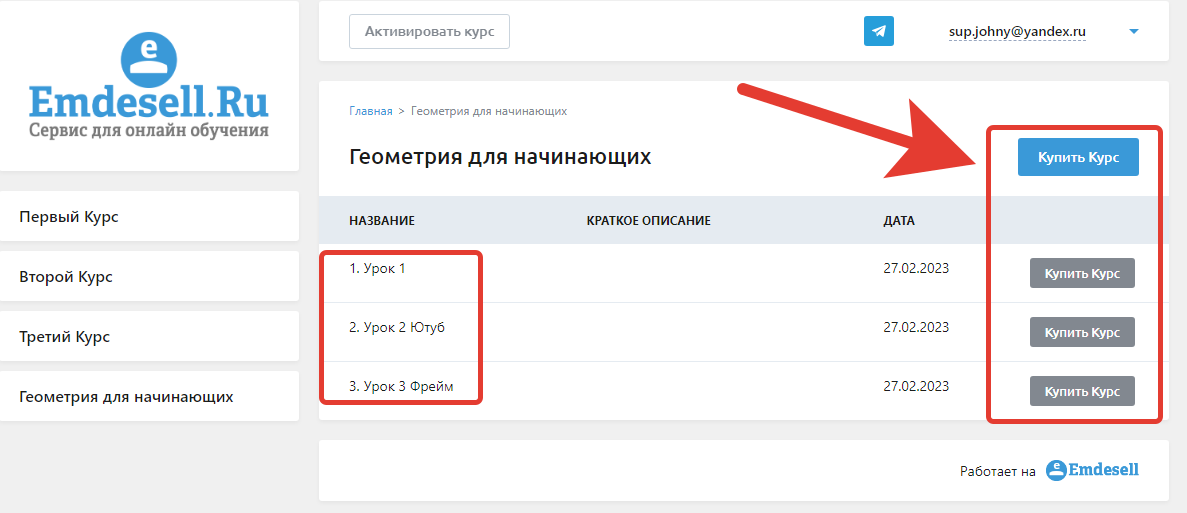Buy course in the Урок 1 row
The height and width of the screenshot is (513, 1187).
point(1082,273)
